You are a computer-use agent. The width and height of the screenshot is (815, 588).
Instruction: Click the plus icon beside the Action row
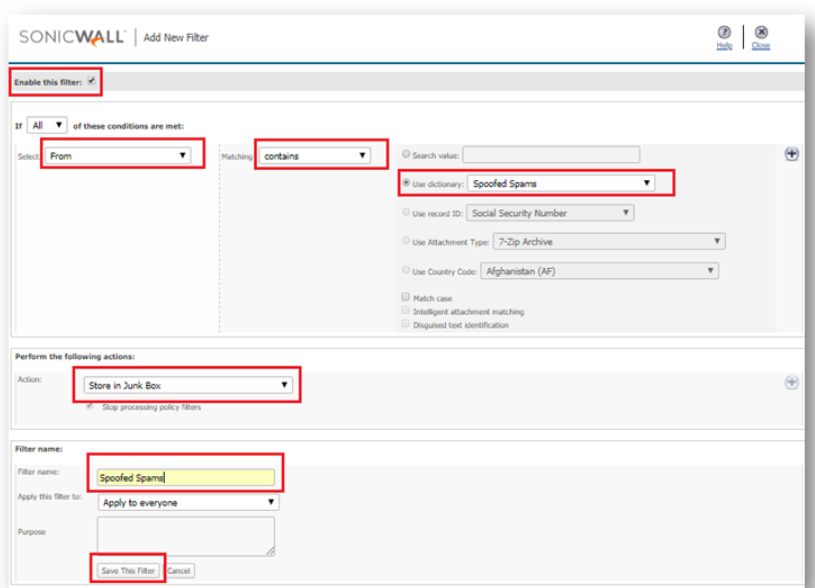coord(792,382)
